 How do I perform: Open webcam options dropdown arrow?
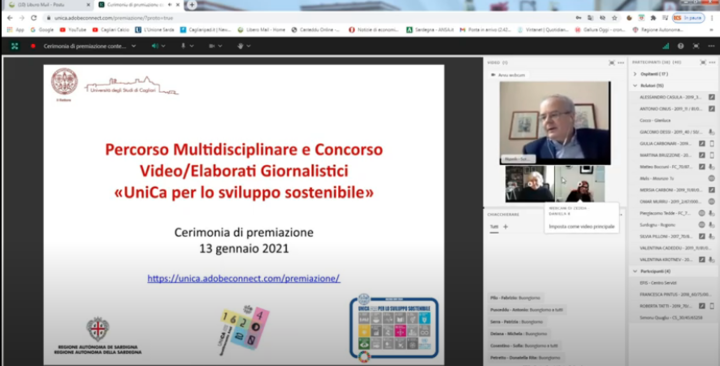coord(220,46)
